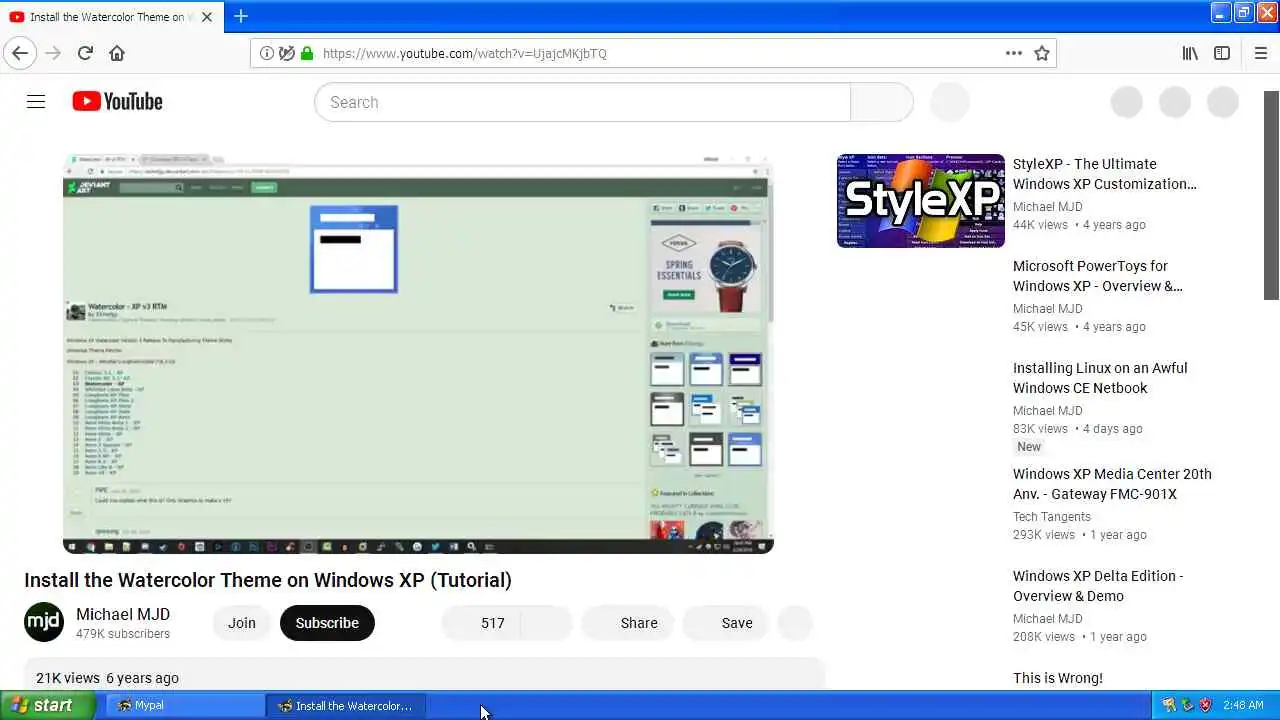Play the Watercolor theme tutorial video
The image size is (1280, 720).
418,353
